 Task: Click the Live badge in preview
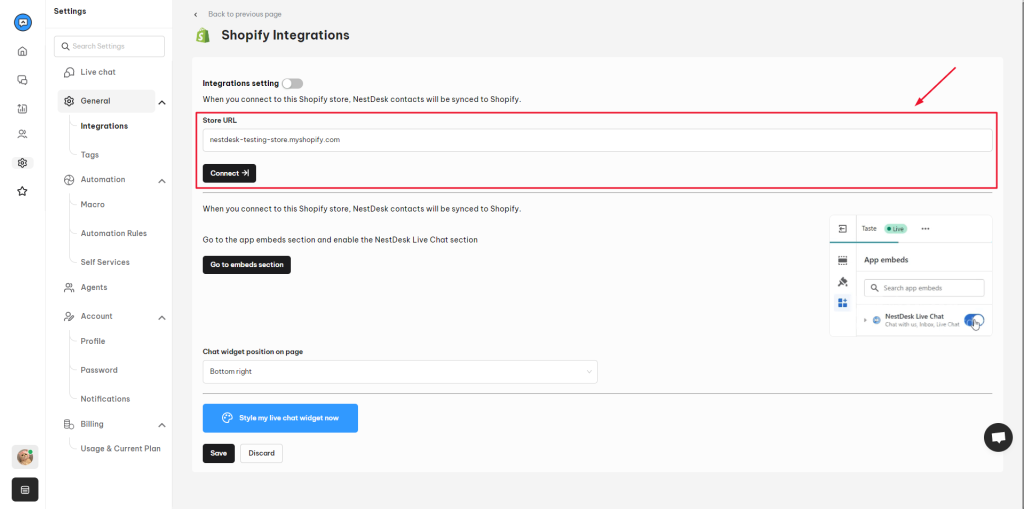895,229
